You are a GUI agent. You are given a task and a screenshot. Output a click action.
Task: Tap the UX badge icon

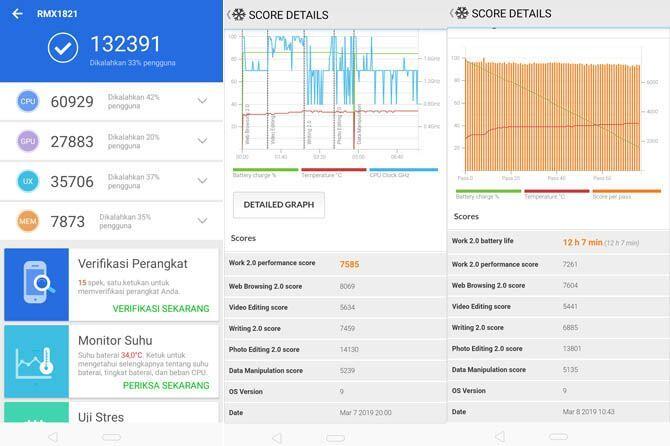pyautogui.click(x=28, y=181)
